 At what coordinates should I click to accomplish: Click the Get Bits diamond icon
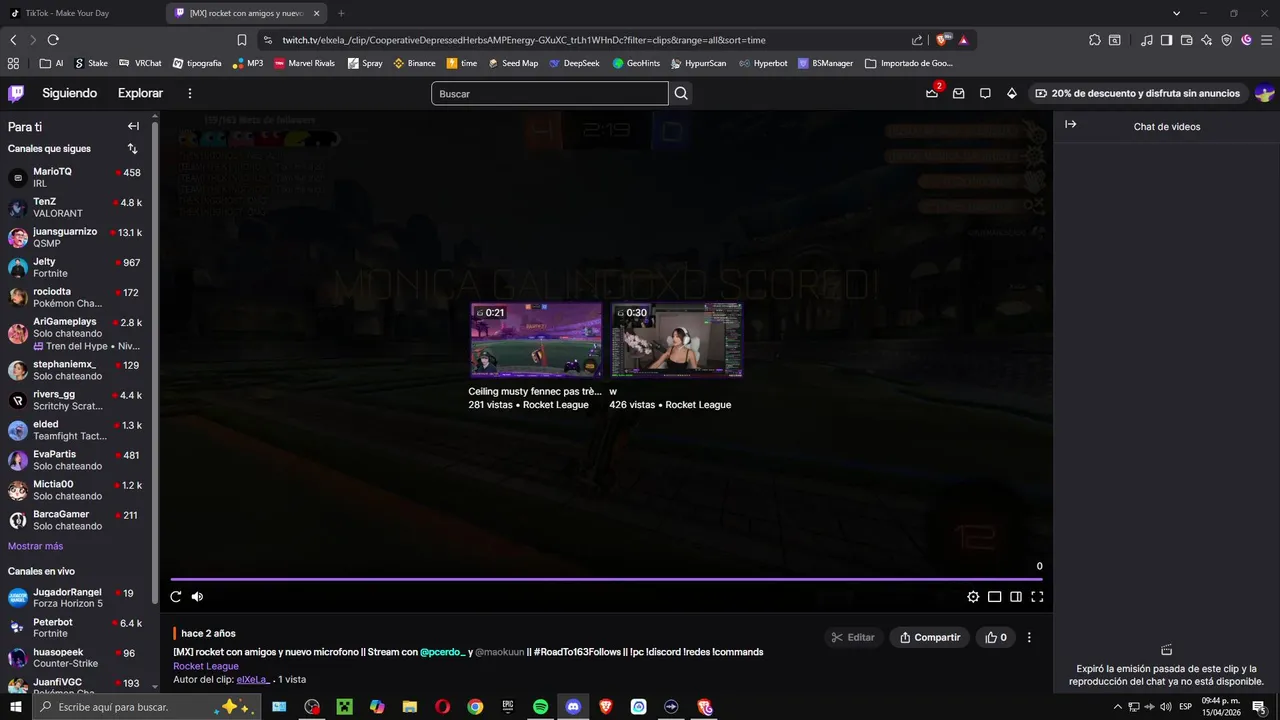(1012, 93)
